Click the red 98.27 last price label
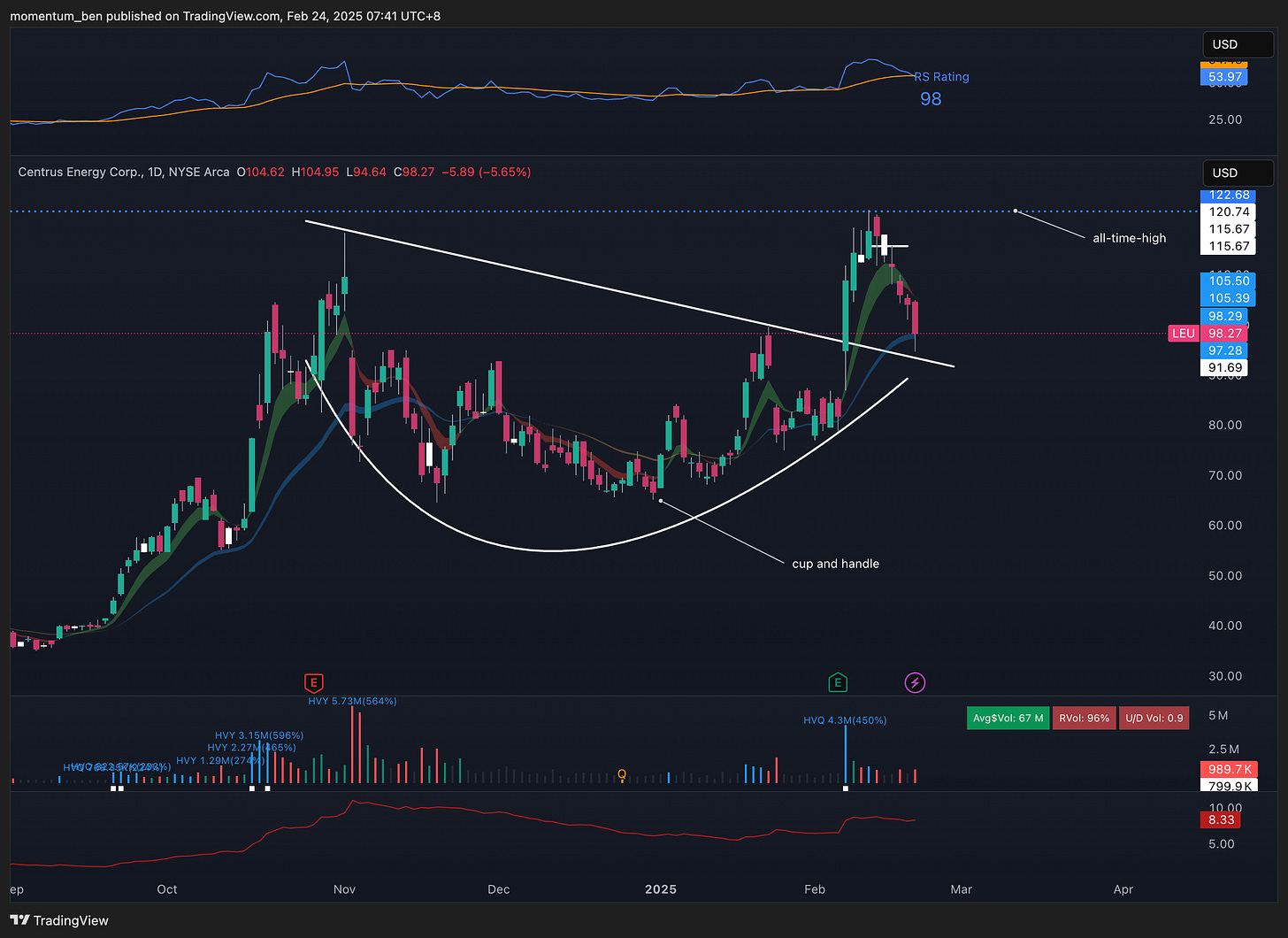 [x=1225, y=334]
